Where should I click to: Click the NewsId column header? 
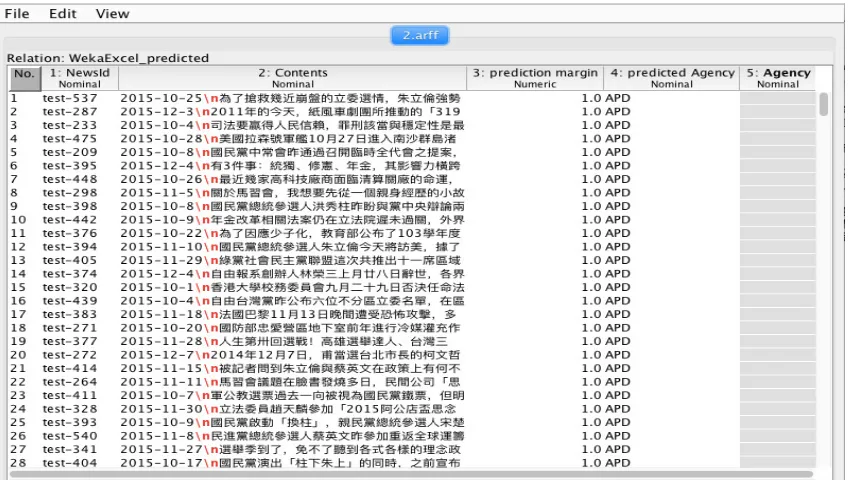pos(80,78)
